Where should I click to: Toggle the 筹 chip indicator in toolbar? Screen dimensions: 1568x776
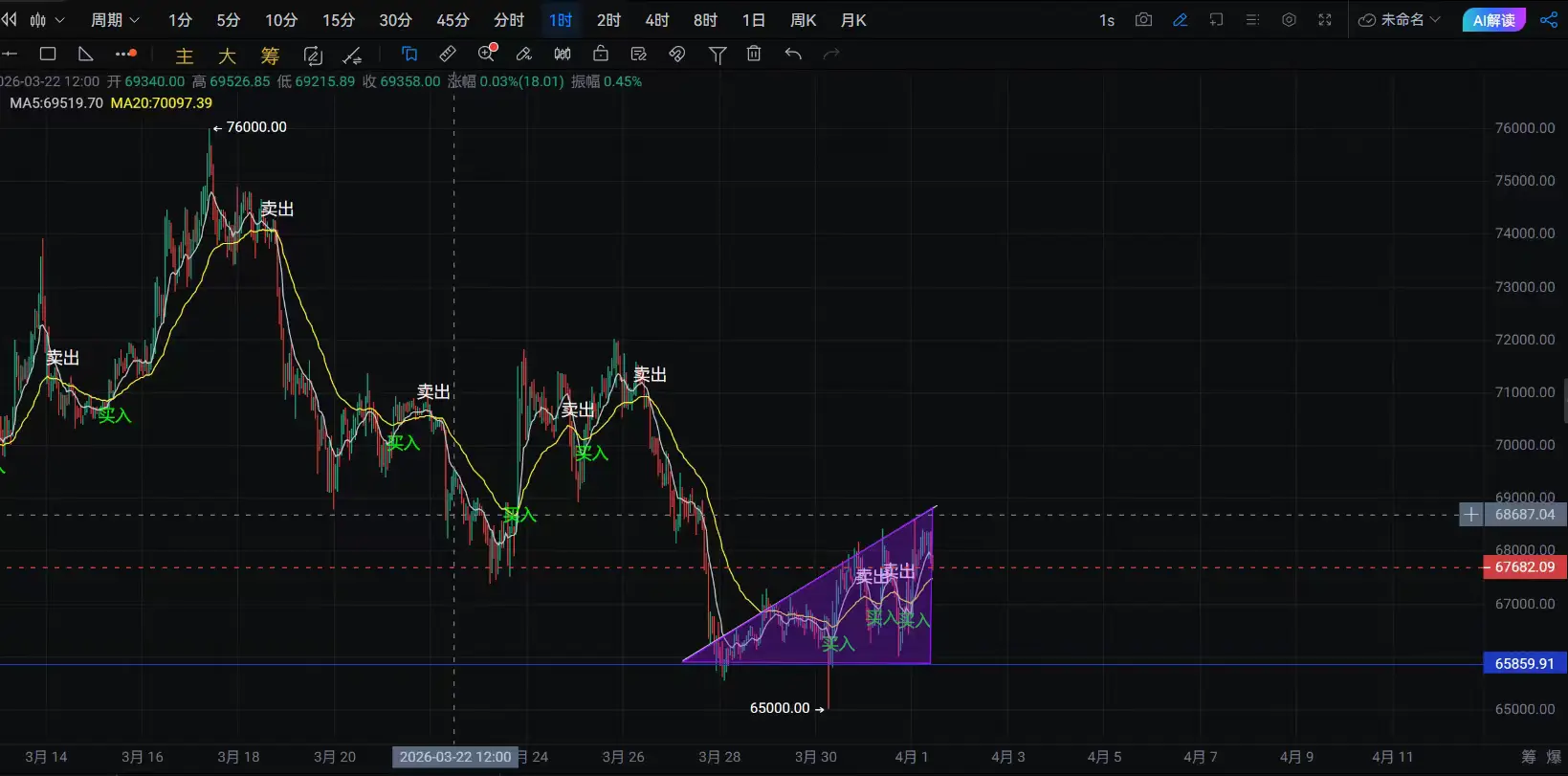[x=270, y=55]
